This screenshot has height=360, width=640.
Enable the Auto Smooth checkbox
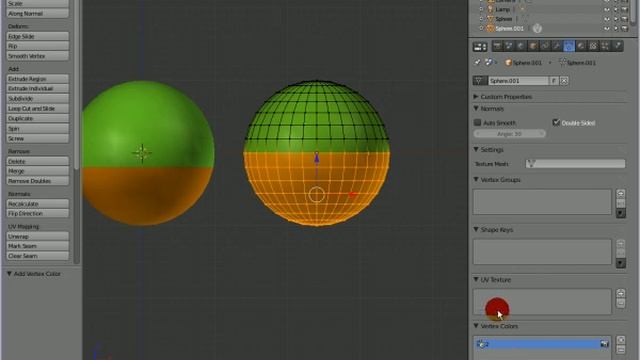point(477,122)
